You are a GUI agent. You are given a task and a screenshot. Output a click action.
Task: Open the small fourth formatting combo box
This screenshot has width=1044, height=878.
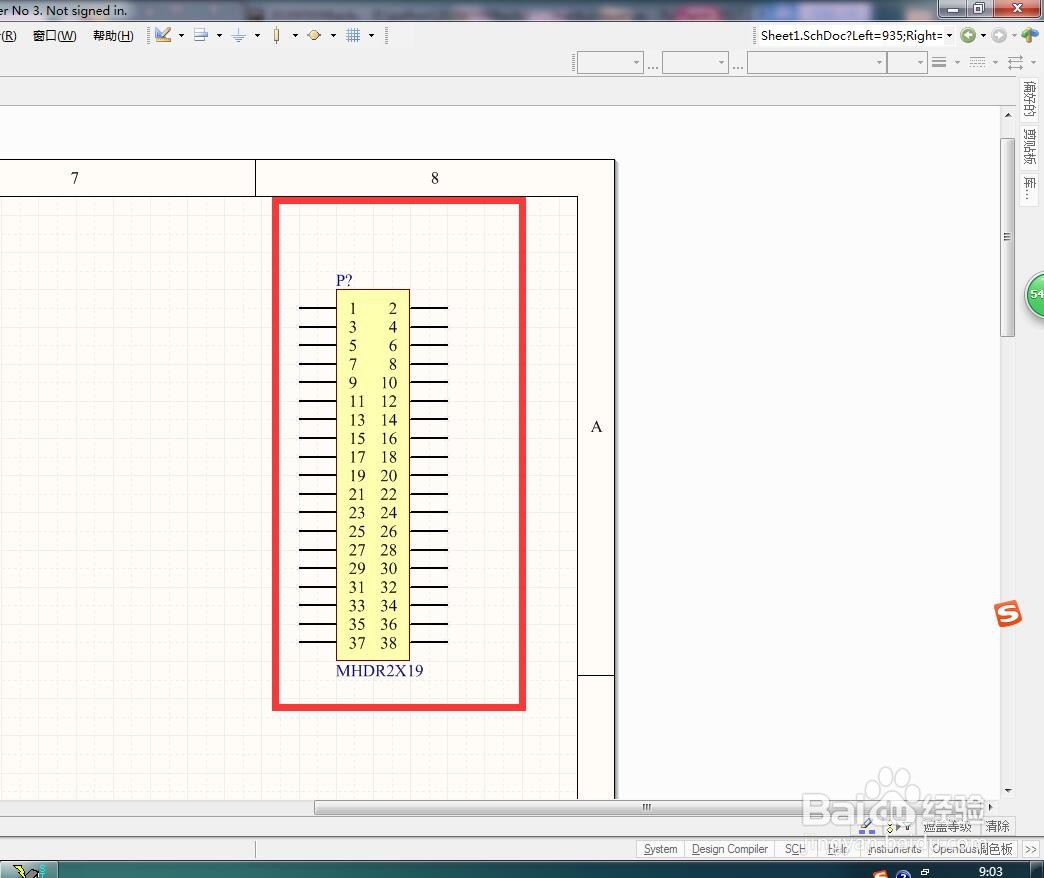click(x=908, y=63)
